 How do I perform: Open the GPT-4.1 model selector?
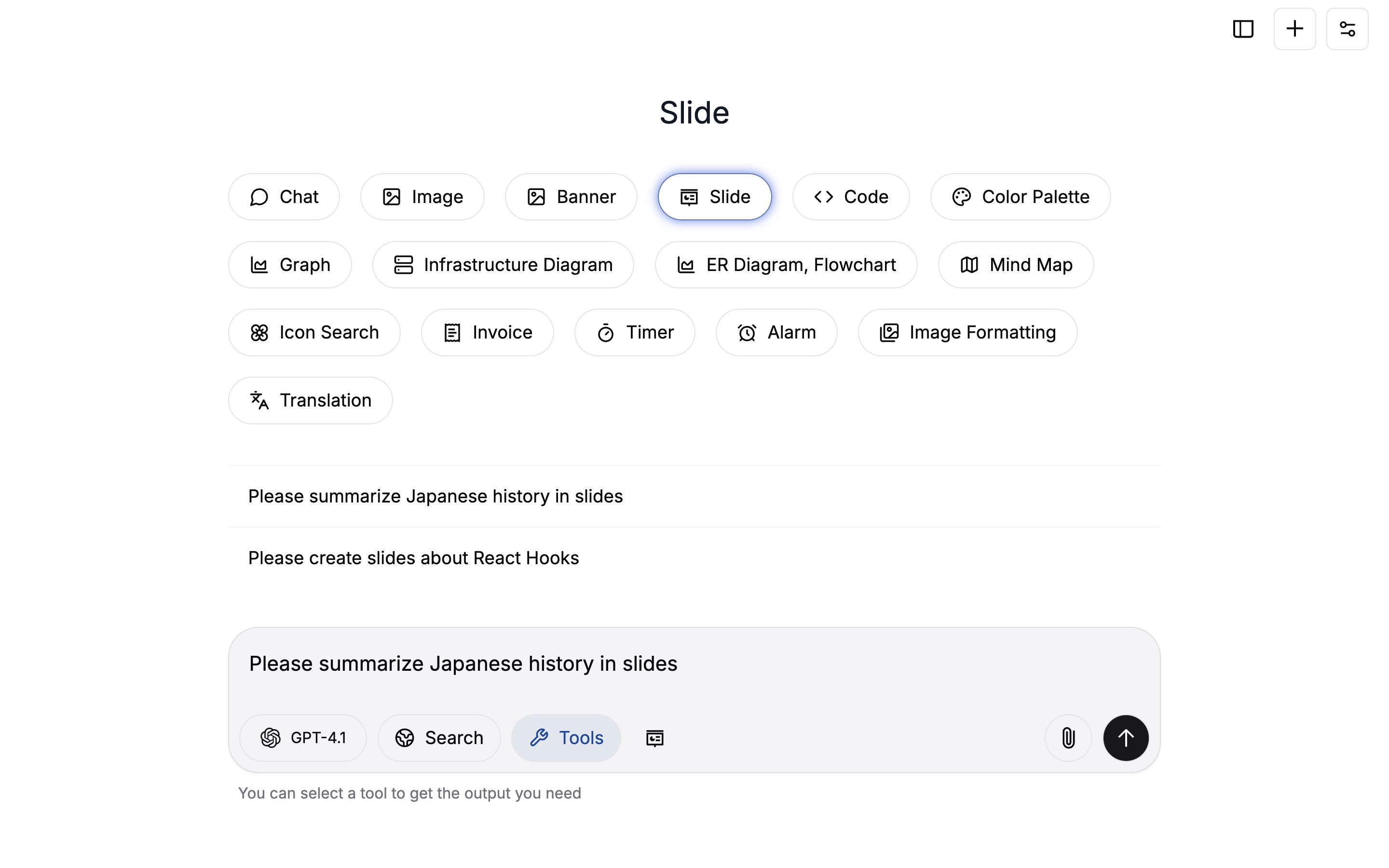coord(302,738)
